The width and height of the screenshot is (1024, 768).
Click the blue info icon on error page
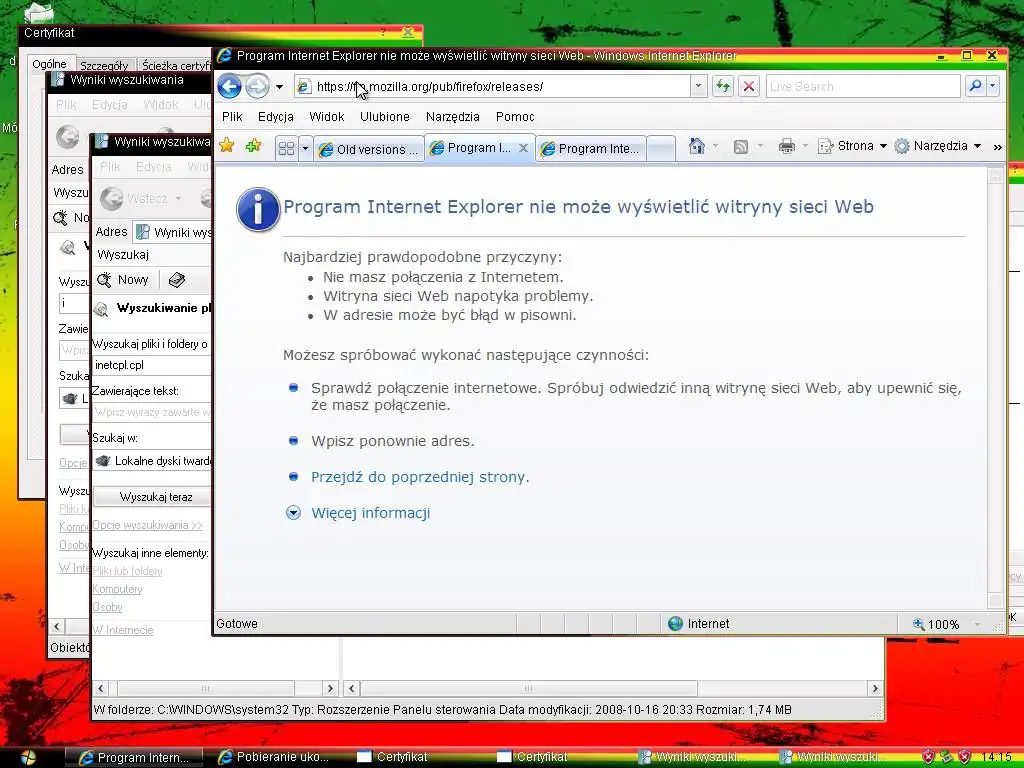pos(257,209)
